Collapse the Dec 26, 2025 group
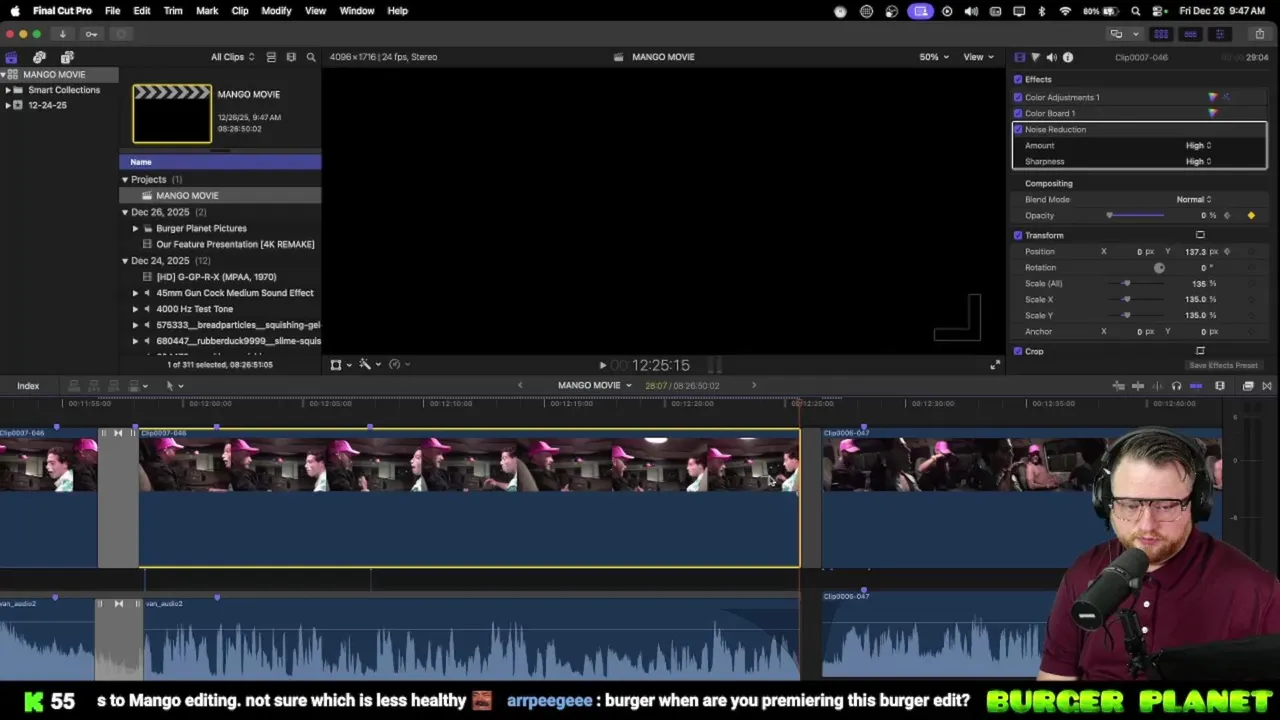The height and width of the screenshot is (720, 1280). tap(125, 212)
